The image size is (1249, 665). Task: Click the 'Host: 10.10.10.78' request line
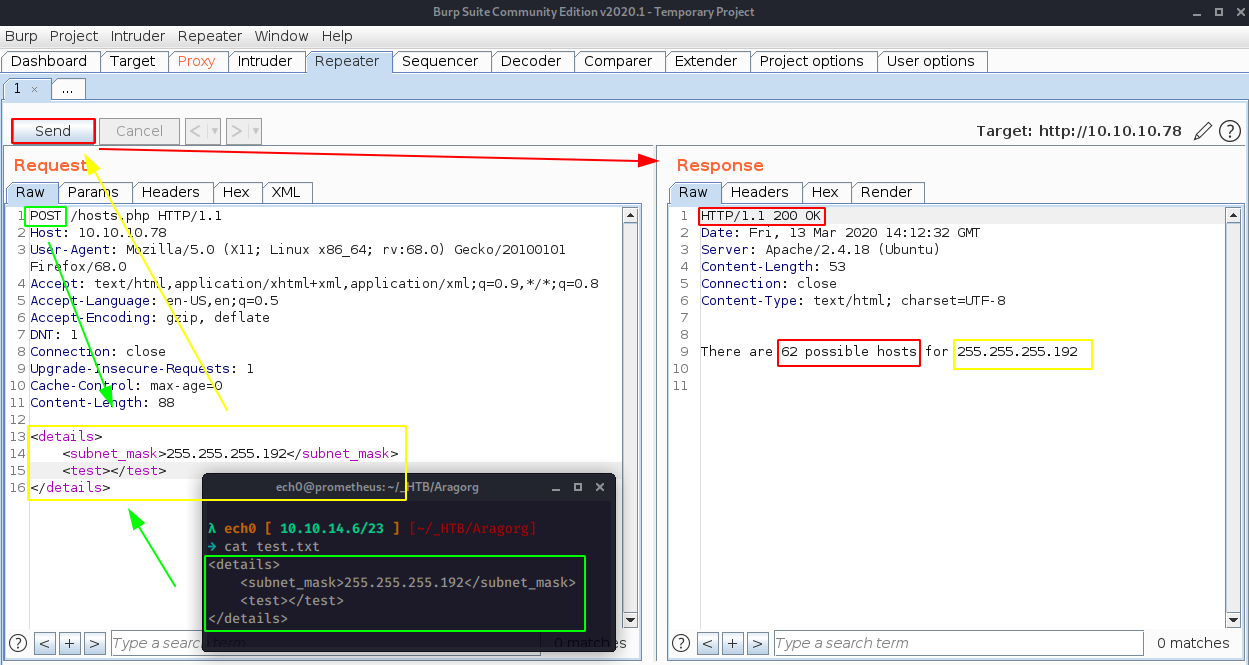coord(98,232)
